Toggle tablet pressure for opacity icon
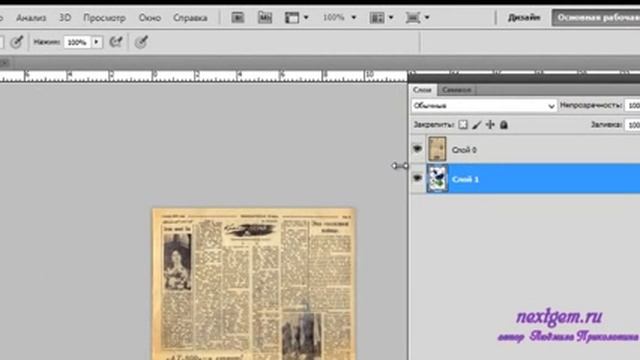640x360 pixels. [16, 42]
